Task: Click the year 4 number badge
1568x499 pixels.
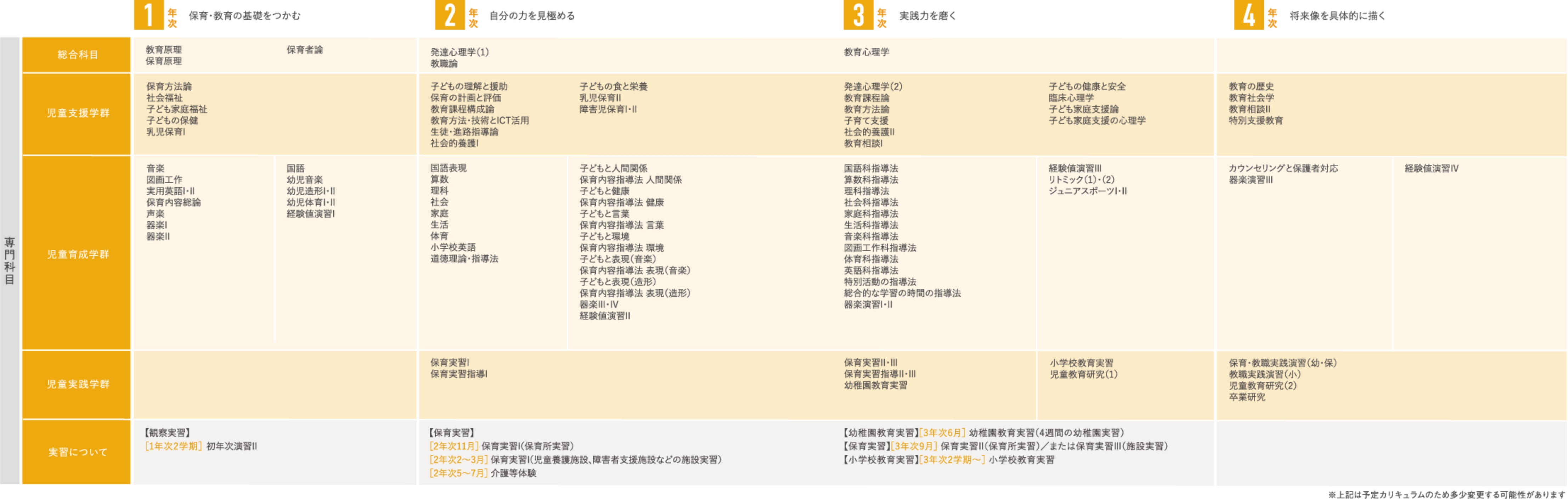Action: pyautogui.click(x=1248, y=15)
